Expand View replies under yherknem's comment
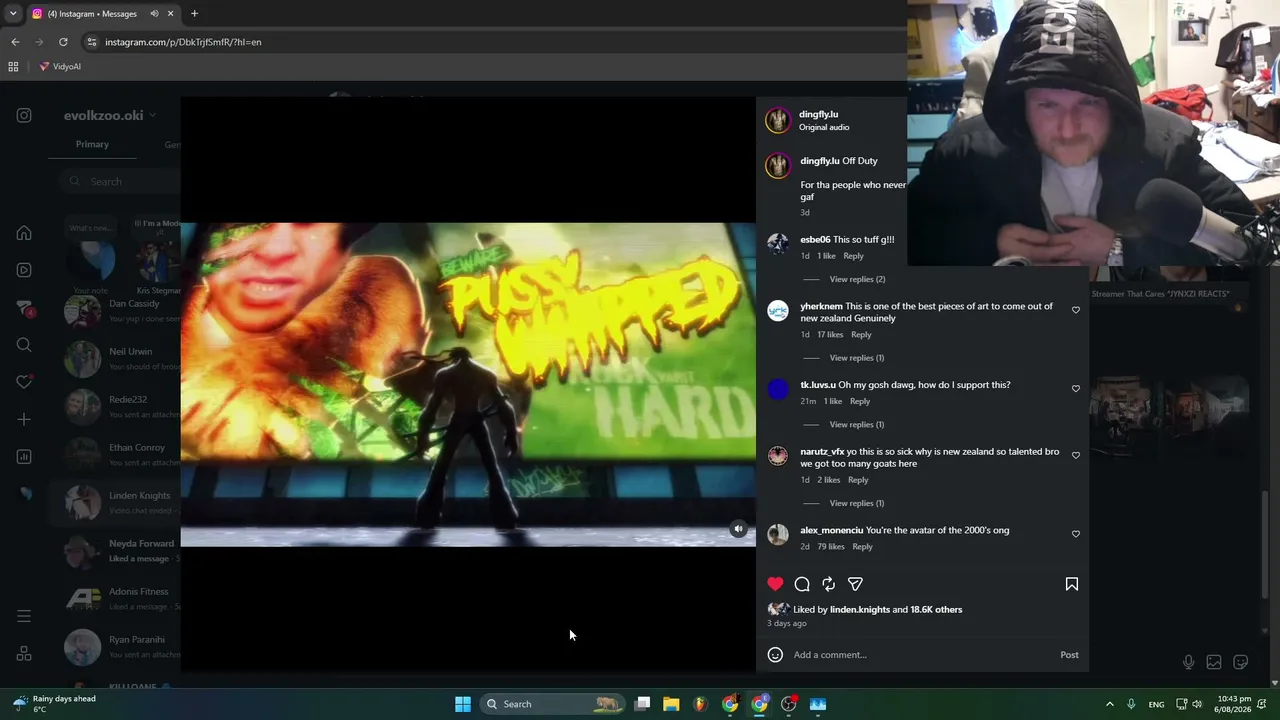1280x720 pixels. coord(857,358)
